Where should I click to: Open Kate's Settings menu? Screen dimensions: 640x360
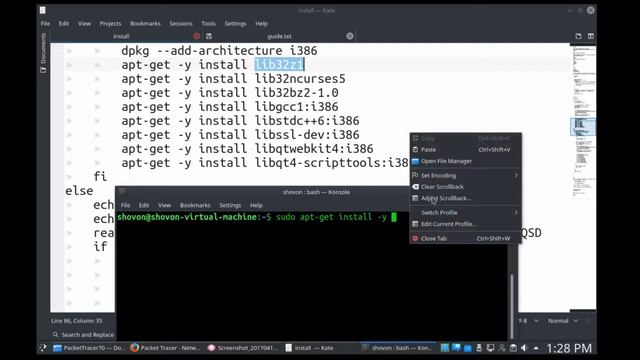pyautogui.click(x=236, y=24)
